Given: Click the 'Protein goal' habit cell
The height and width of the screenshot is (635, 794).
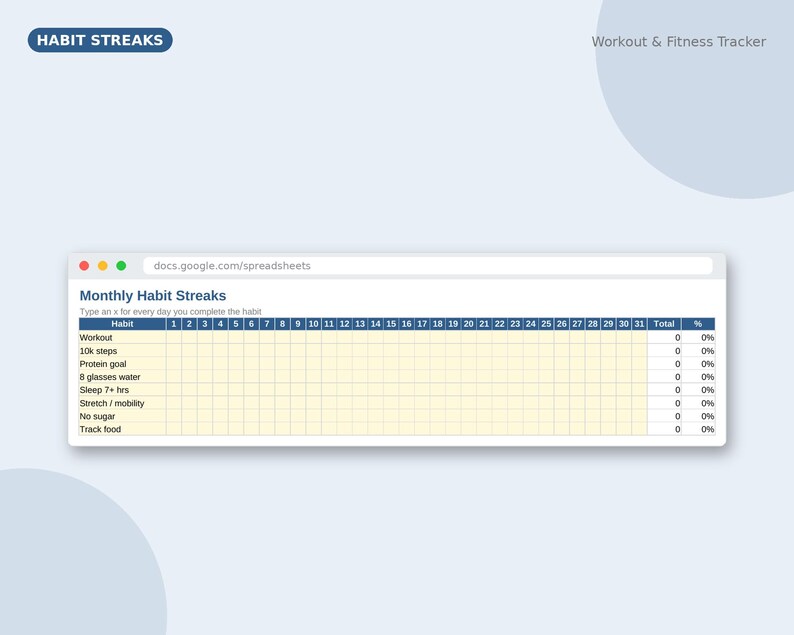Looking at the screenshot, I should click(123, 364).
